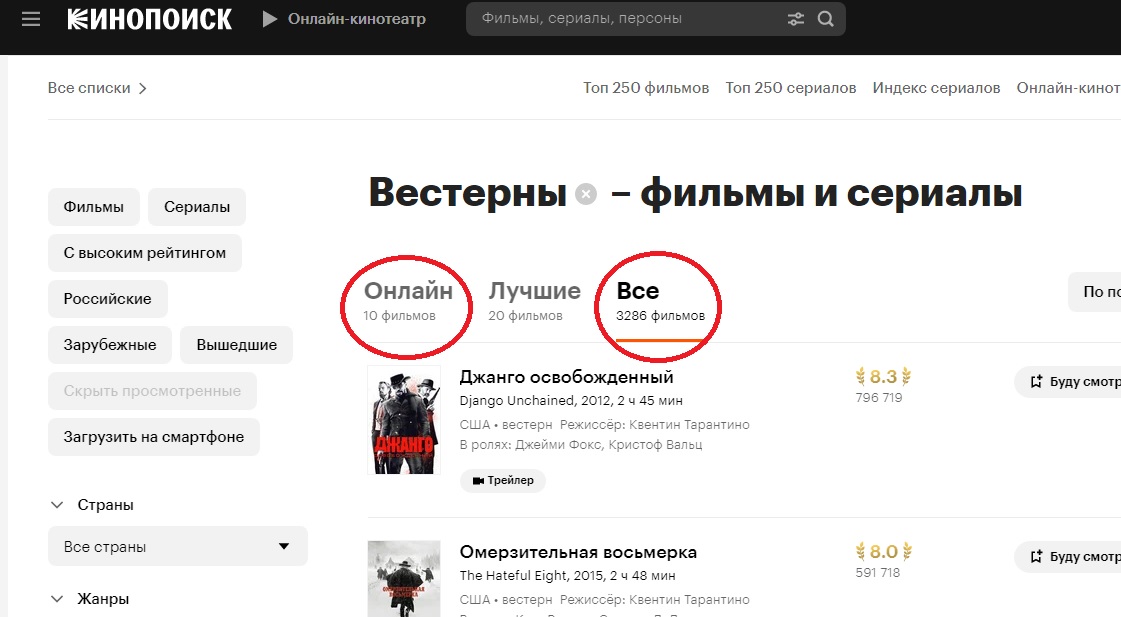Open Онлайн-кинотеатр link in header
1121x617 pixels.
pos(357,19)
